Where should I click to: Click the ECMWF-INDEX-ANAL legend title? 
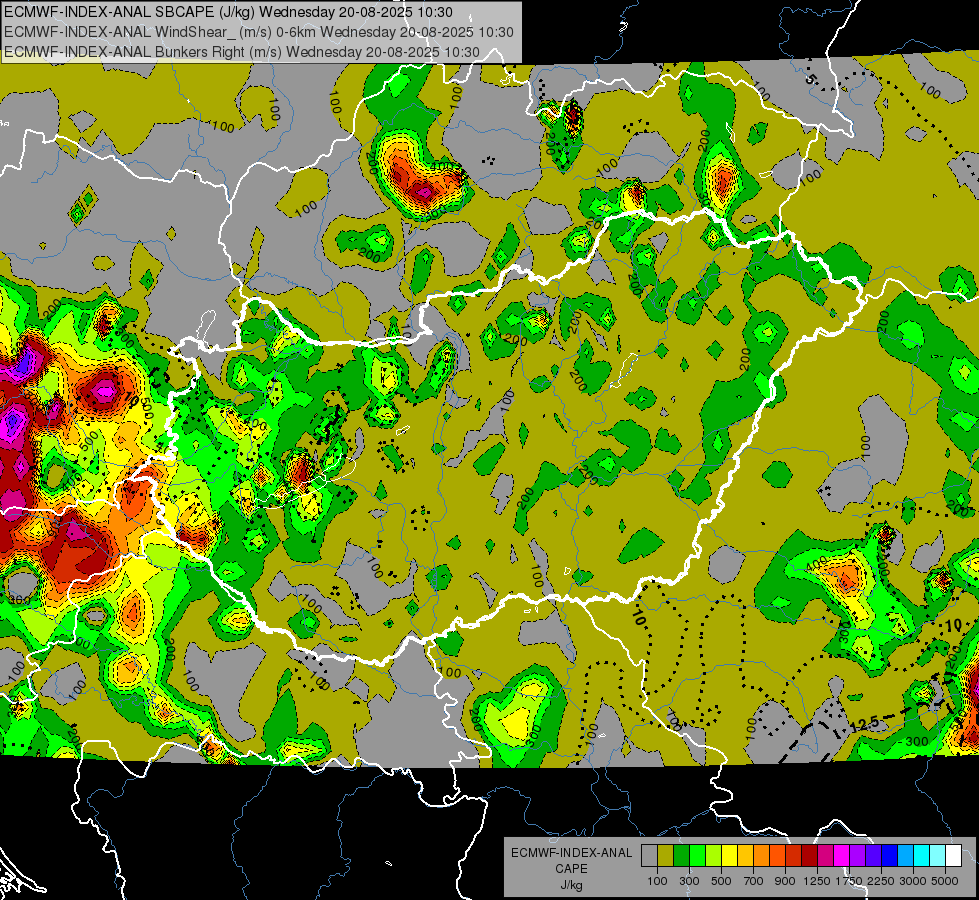571,853
